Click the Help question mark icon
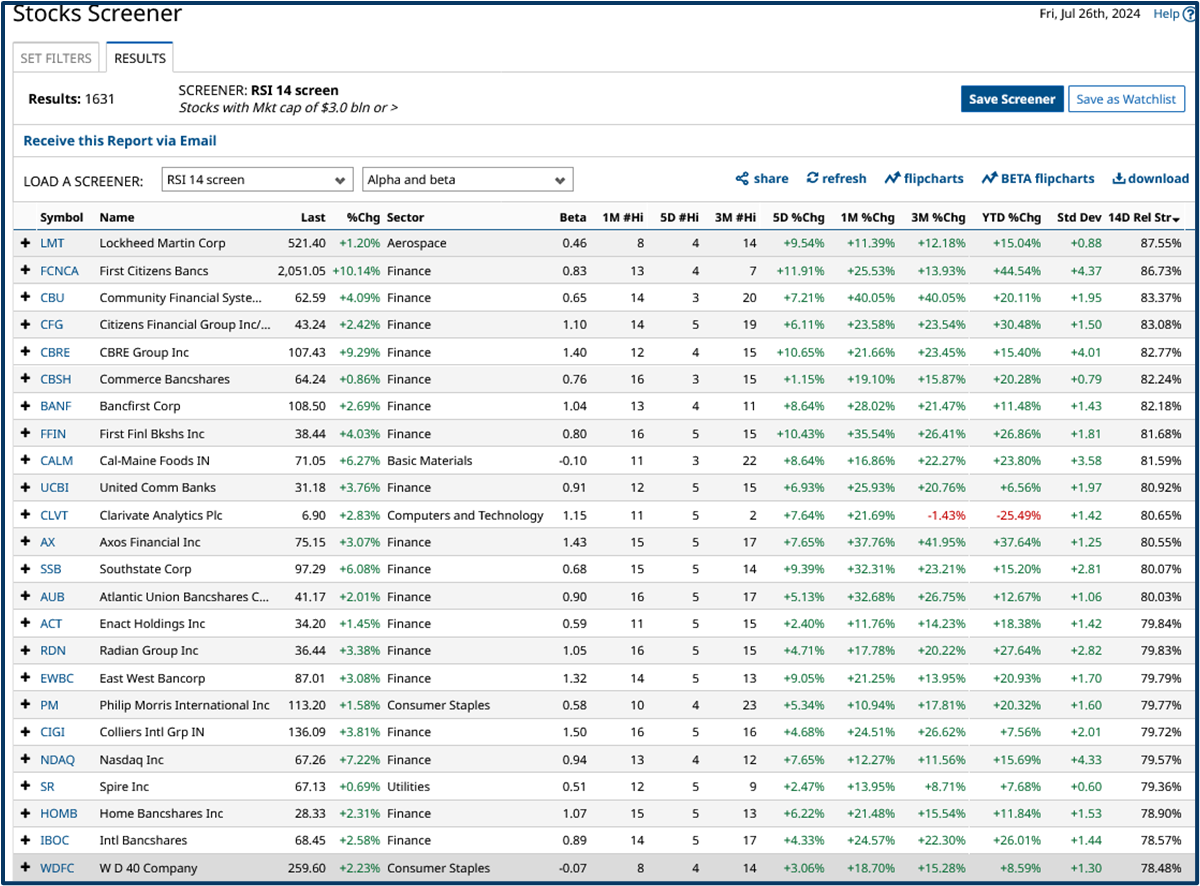This screenshot has height=886, width=1200. (1189, 13)
